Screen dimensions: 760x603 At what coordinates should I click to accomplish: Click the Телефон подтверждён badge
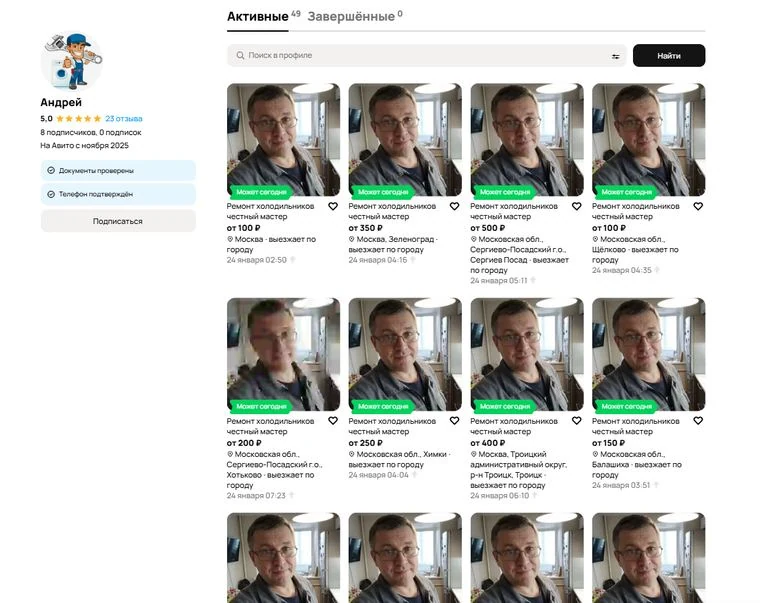point(118,194)
